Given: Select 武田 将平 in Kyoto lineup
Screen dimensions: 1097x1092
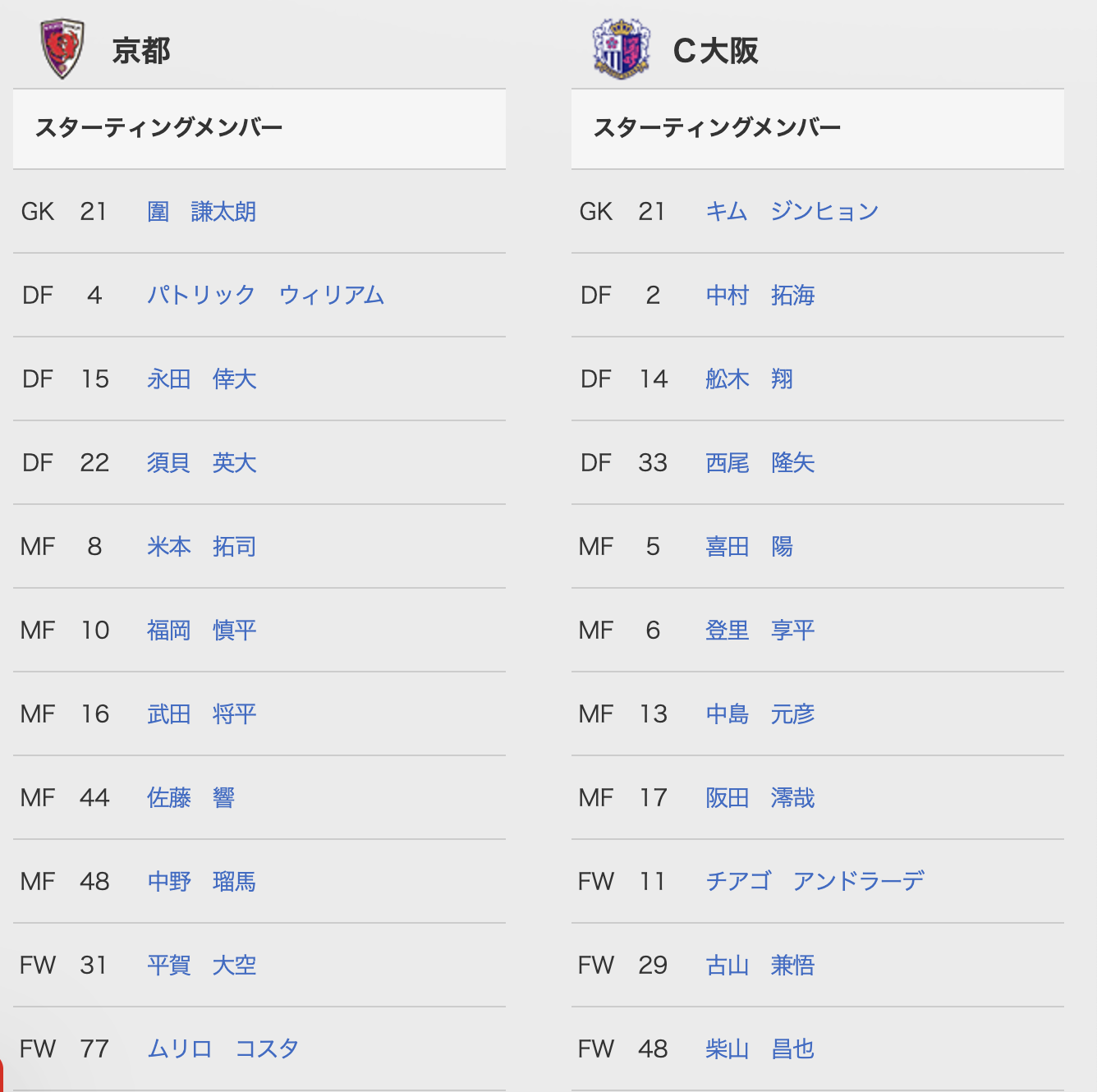Looking at the screenshot, I should (201, 714).
